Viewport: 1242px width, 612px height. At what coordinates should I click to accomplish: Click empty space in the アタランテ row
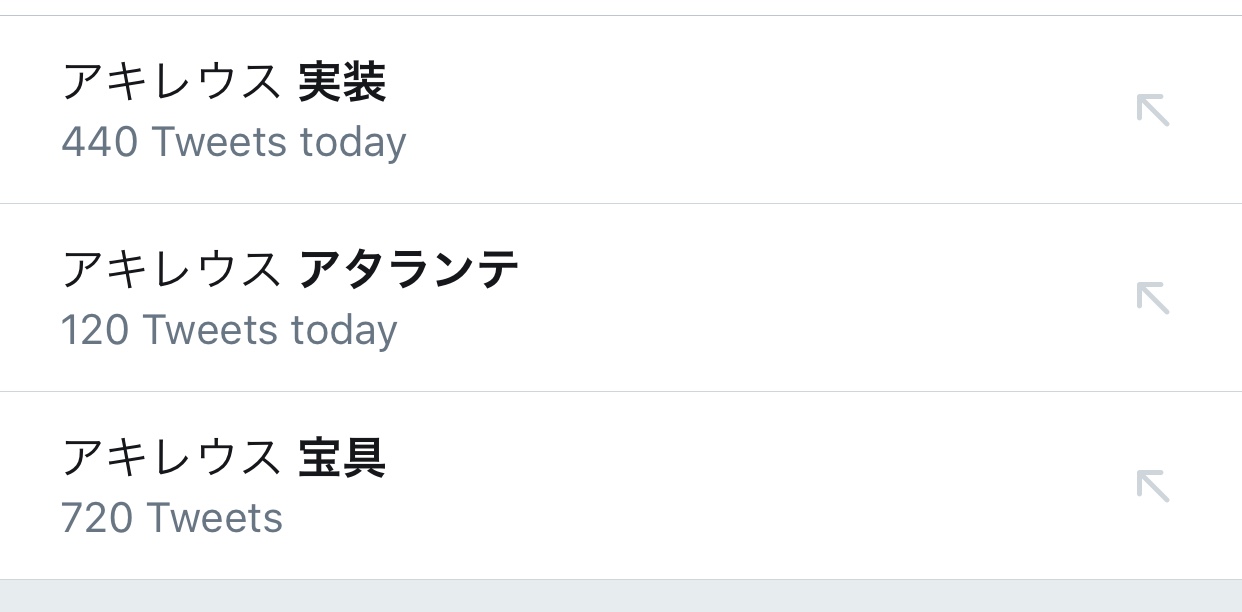[750, 298]
